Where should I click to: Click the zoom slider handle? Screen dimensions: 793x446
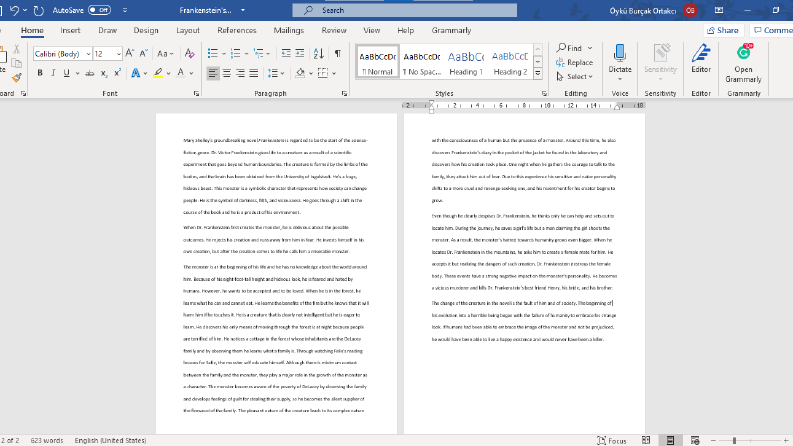click(734, 440)
